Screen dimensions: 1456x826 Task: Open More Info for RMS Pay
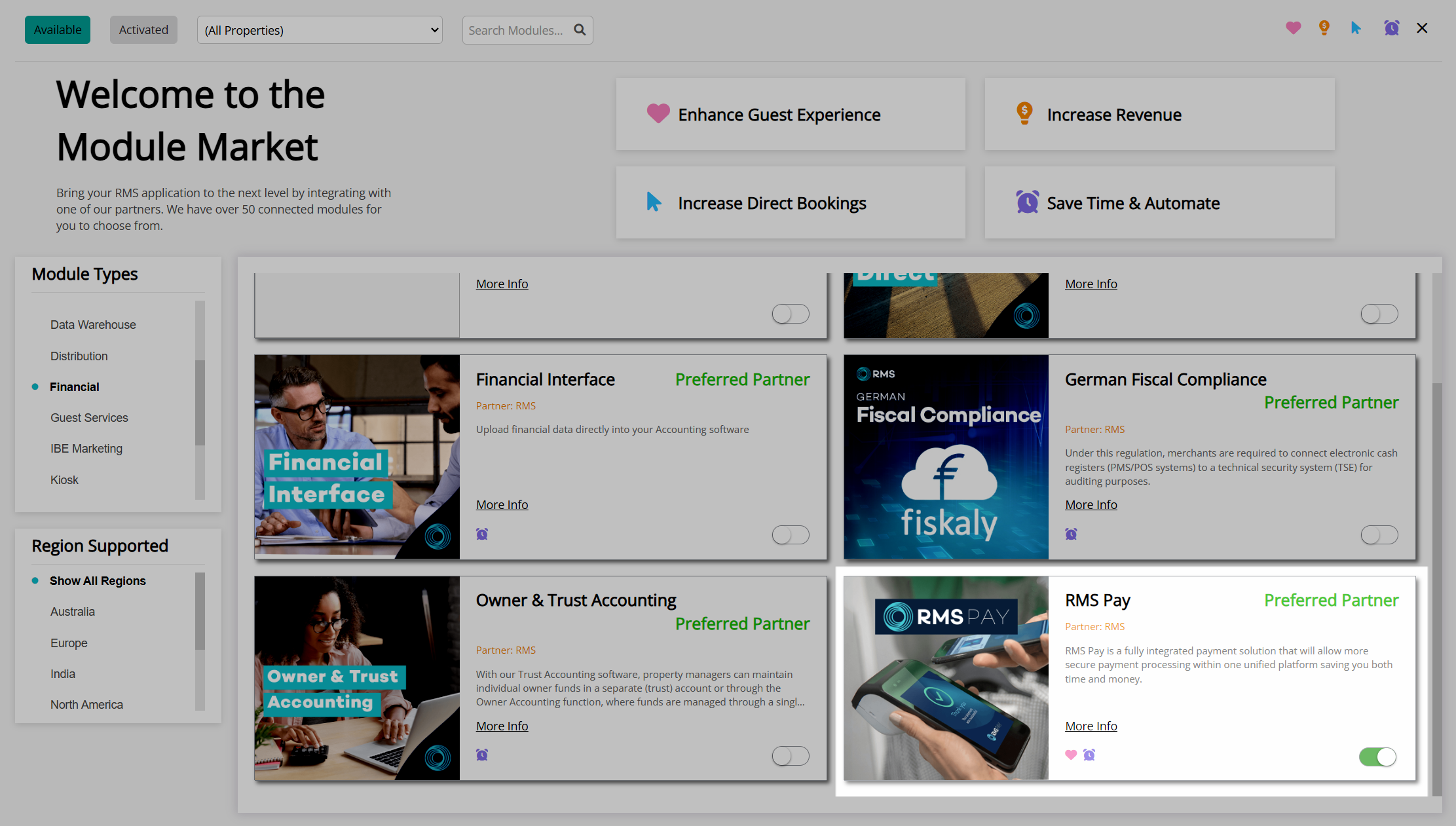point(1091,726)
